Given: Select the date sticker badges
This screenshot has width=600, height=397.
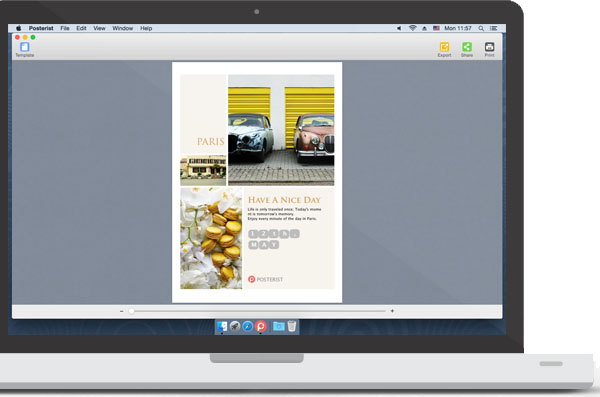Looking at the screenshot, I should click(274, 239).
